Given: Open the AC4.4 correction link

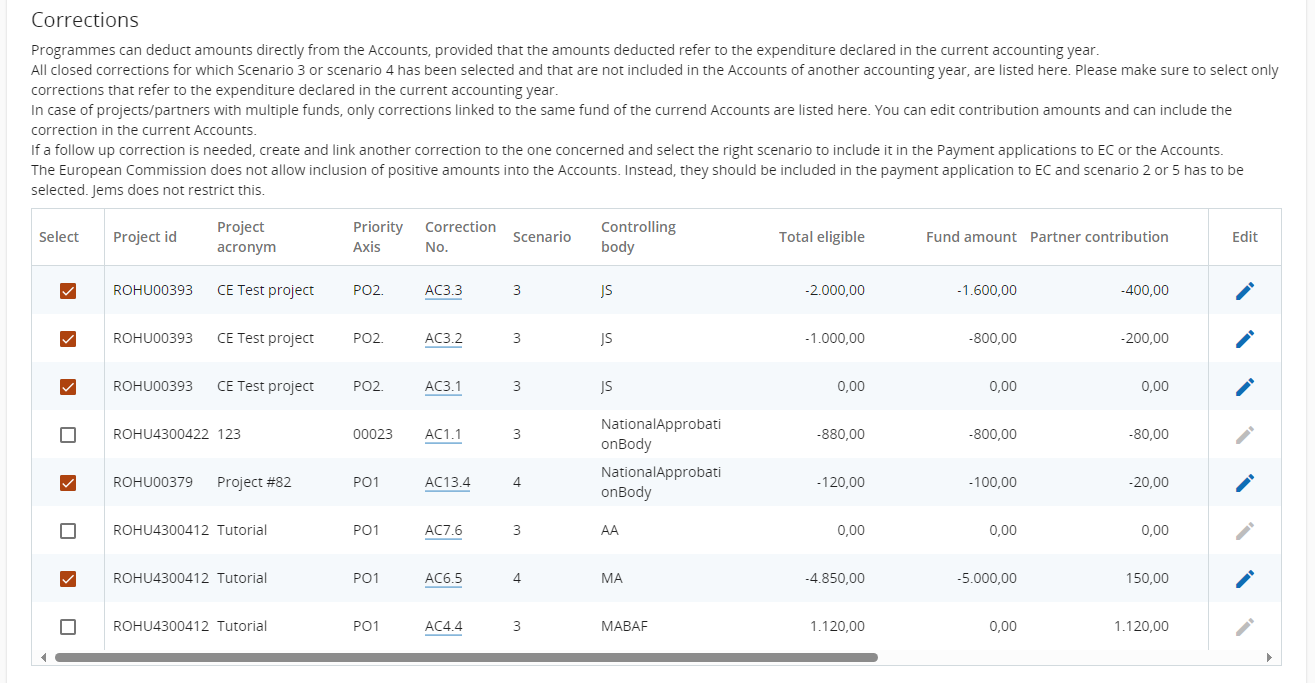Looking at the screenshot, I should pyautogui.click(x=443, y=626).
